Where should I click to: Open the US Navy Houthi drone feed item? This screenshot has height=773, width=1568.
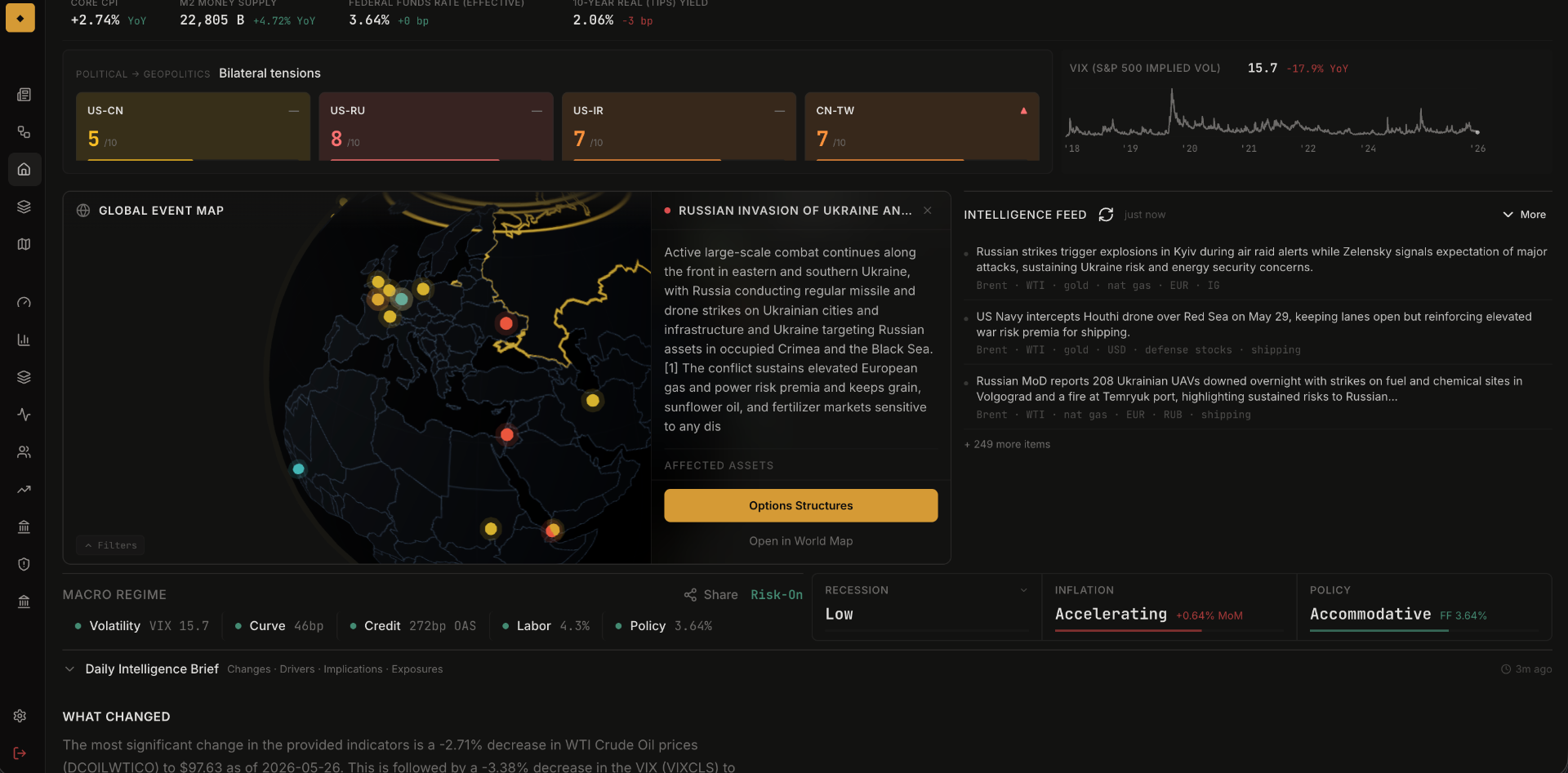click(1258, 332)
